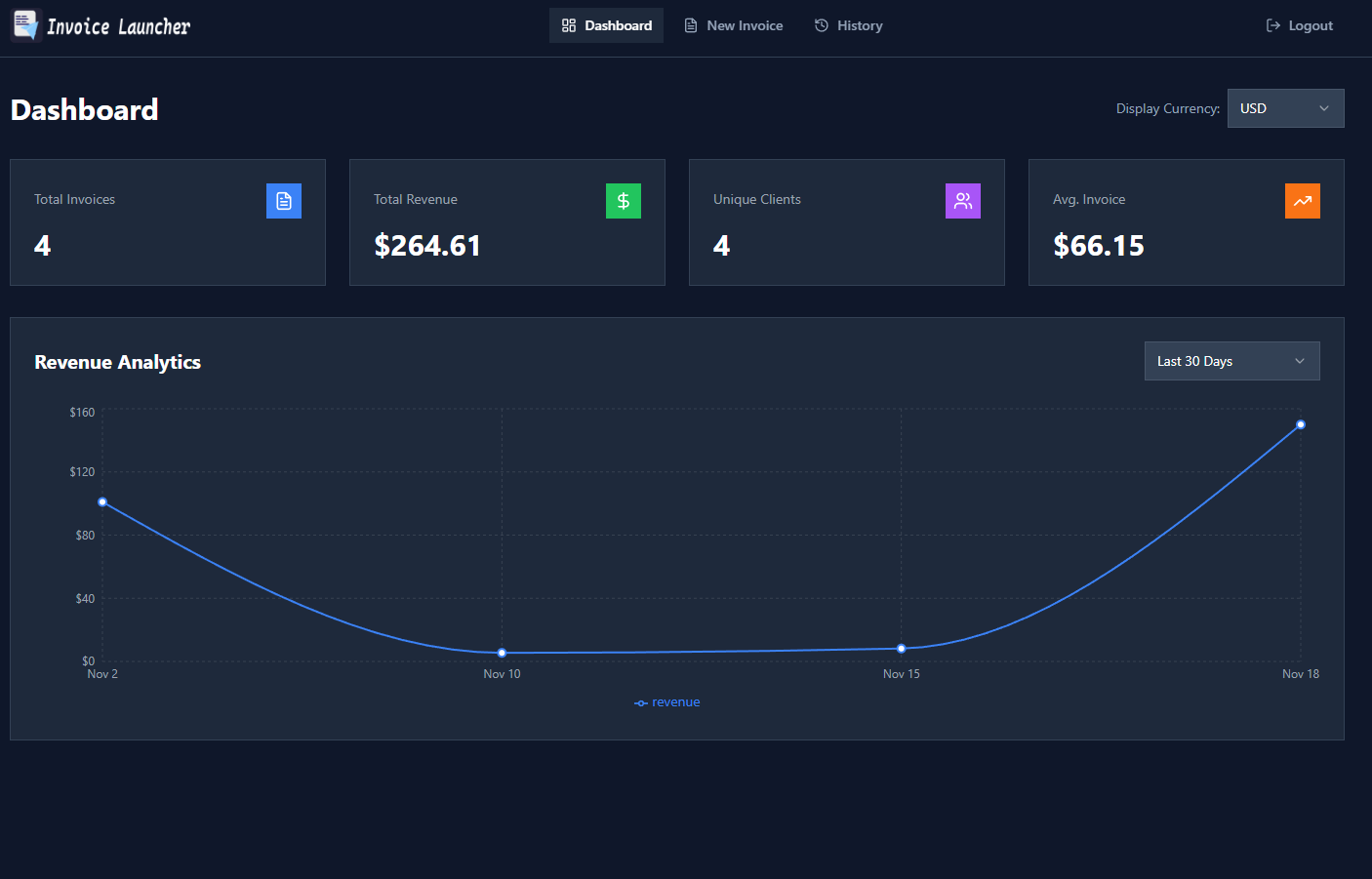Screen dimensions: 1372x879
Task: Open the Display Currency dropdown
Action: click(1285, 108)
